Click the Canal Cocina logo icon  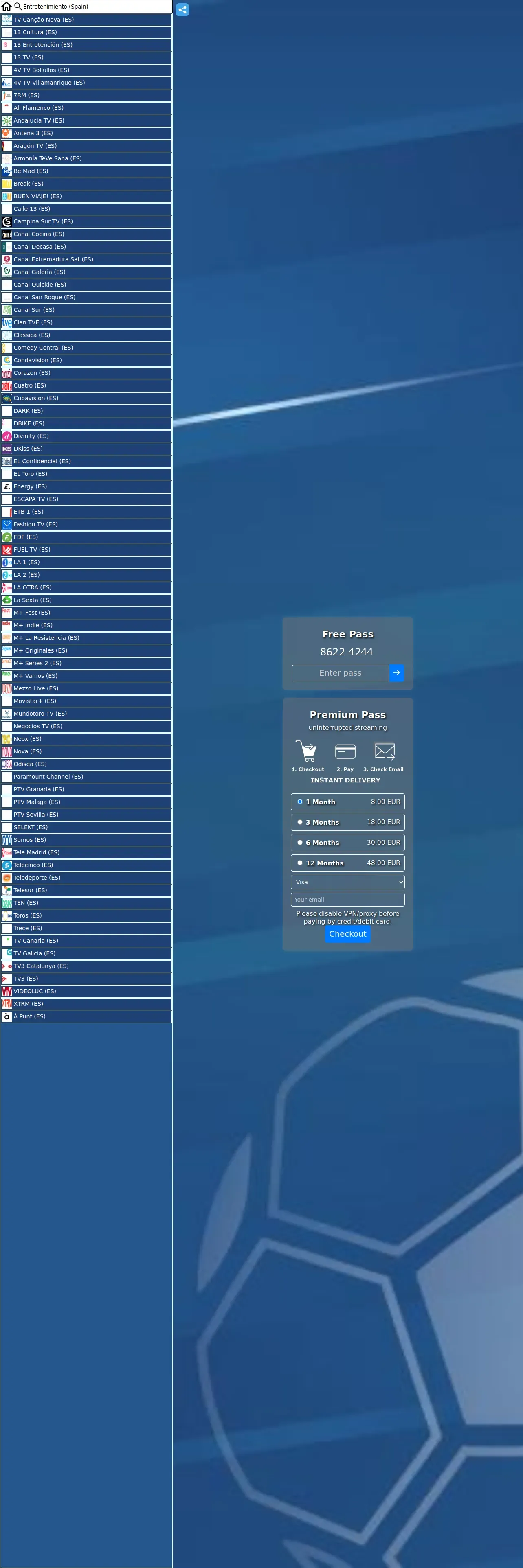(x=7, y=234)
